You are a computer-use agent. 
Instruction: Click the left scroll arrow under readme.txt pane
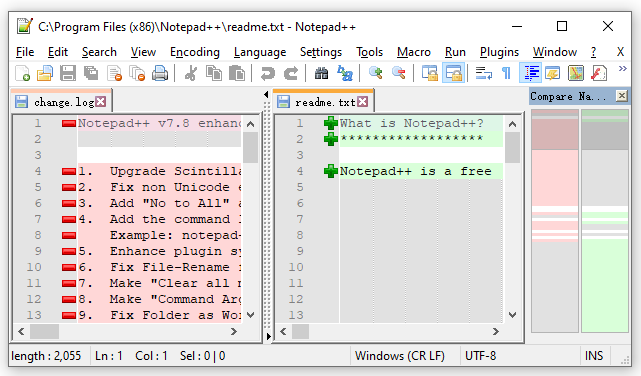[283, 331]
